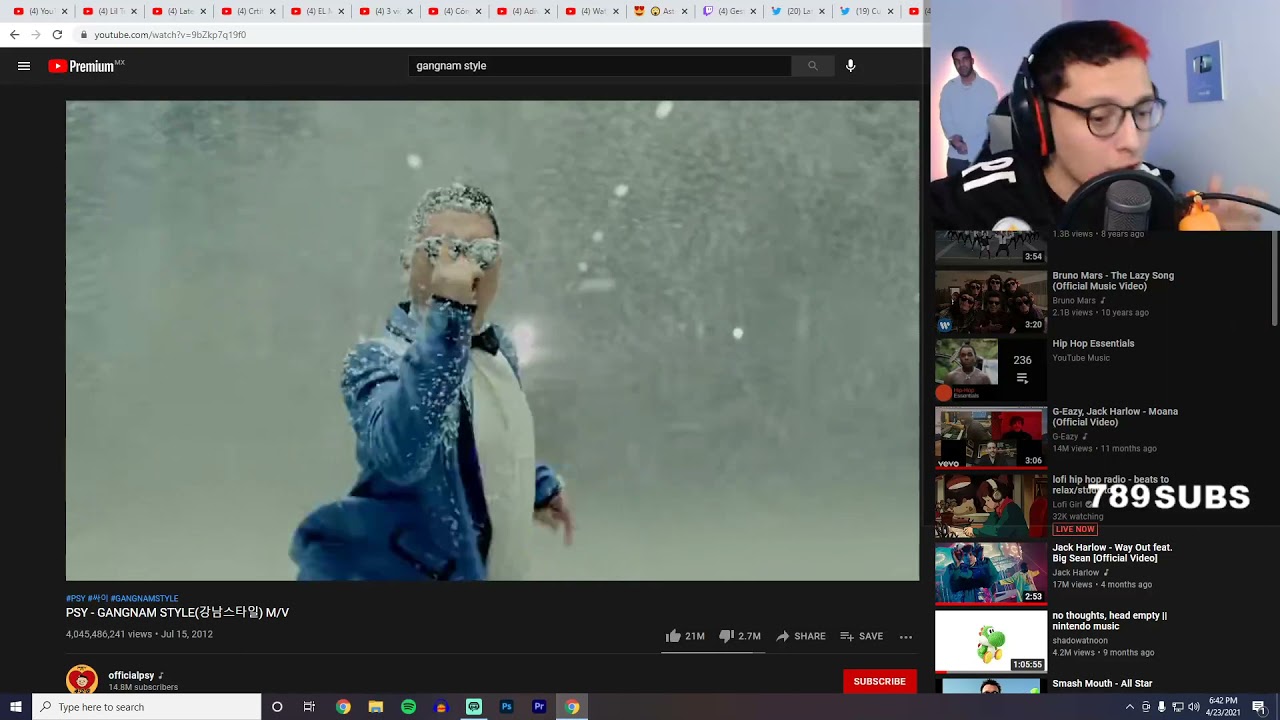Click the sidebar vertical scrollbar
Viewport: 1280px width, 720px height.
(1275, 280)
